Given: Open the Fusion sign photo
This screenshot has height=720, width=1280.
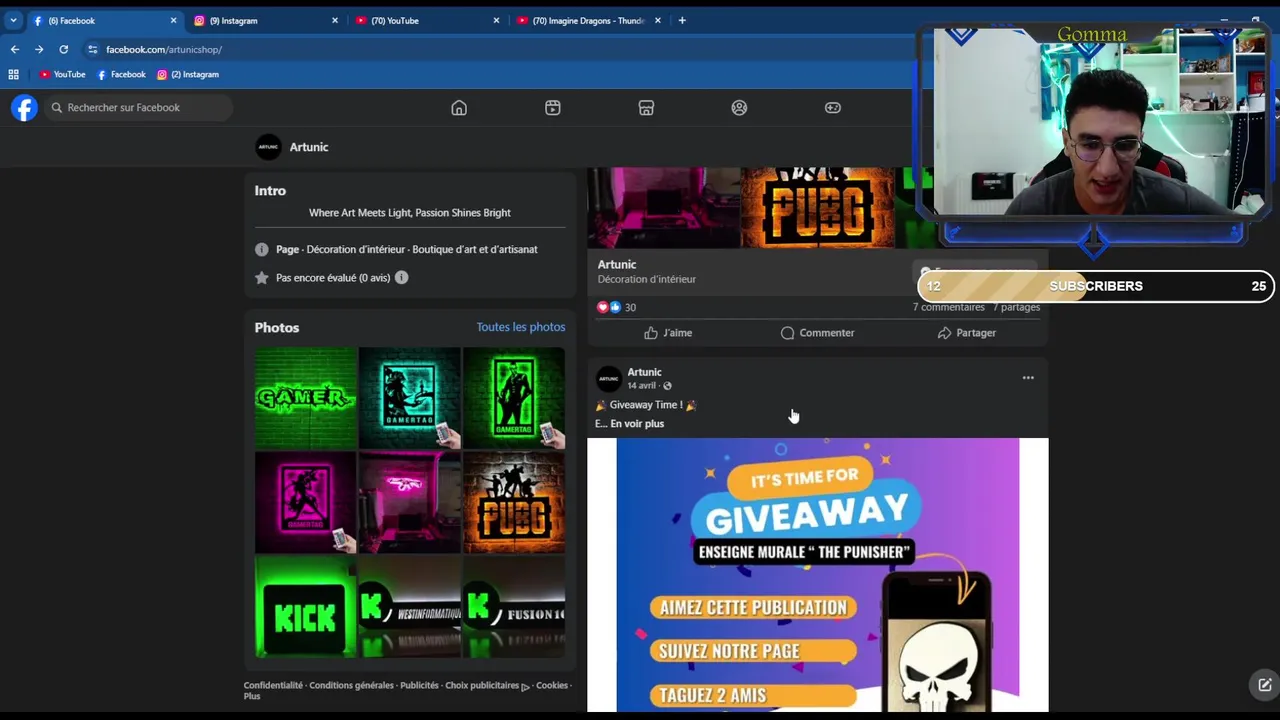Looking at the screenshot, I should point(514,606).
